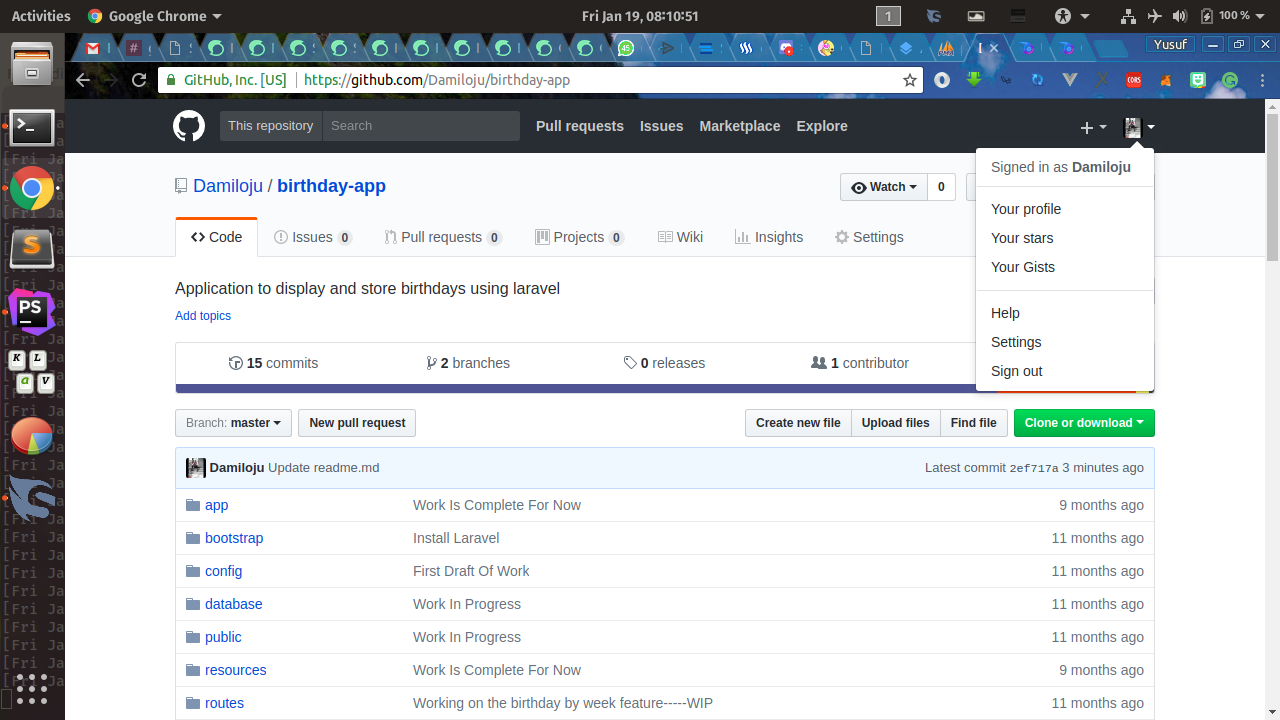Select the Code tab
The height and width of the screenshot is (720, 1280).
click(216, 237)
